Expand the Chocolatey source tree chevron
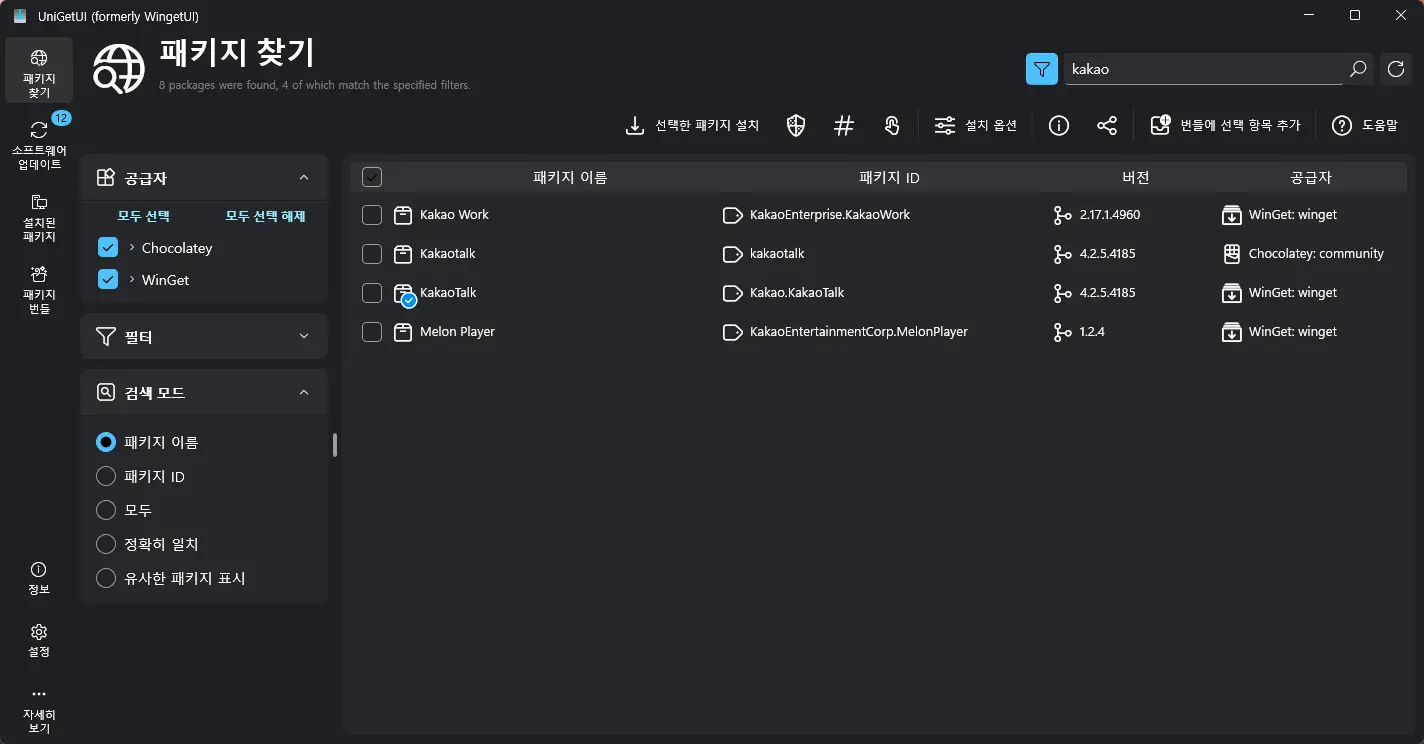The image size is (1424, 744). pos(132,247)
